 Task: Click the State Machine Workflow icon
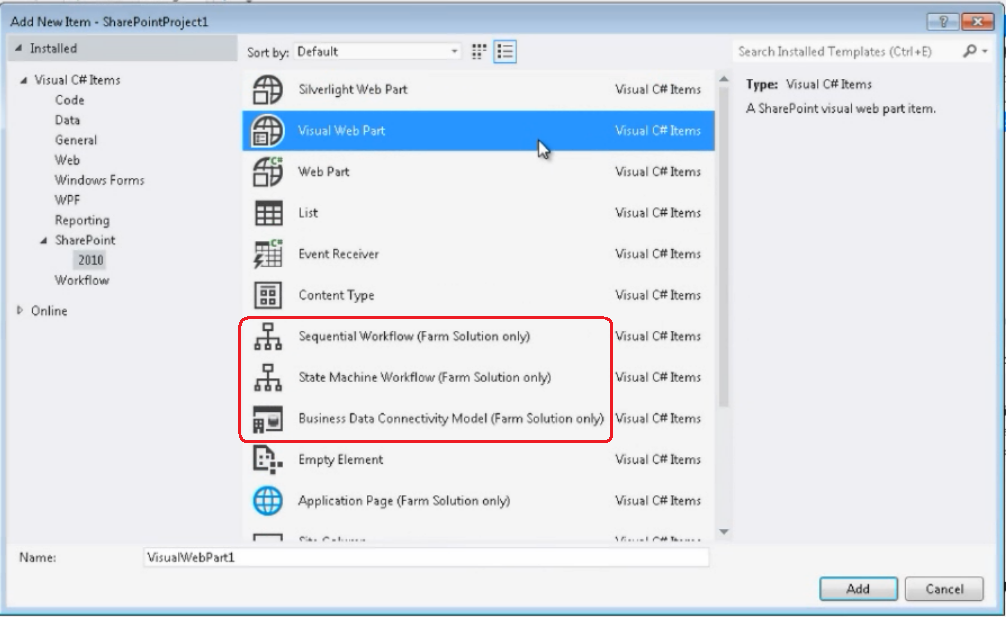coord(268,377)
